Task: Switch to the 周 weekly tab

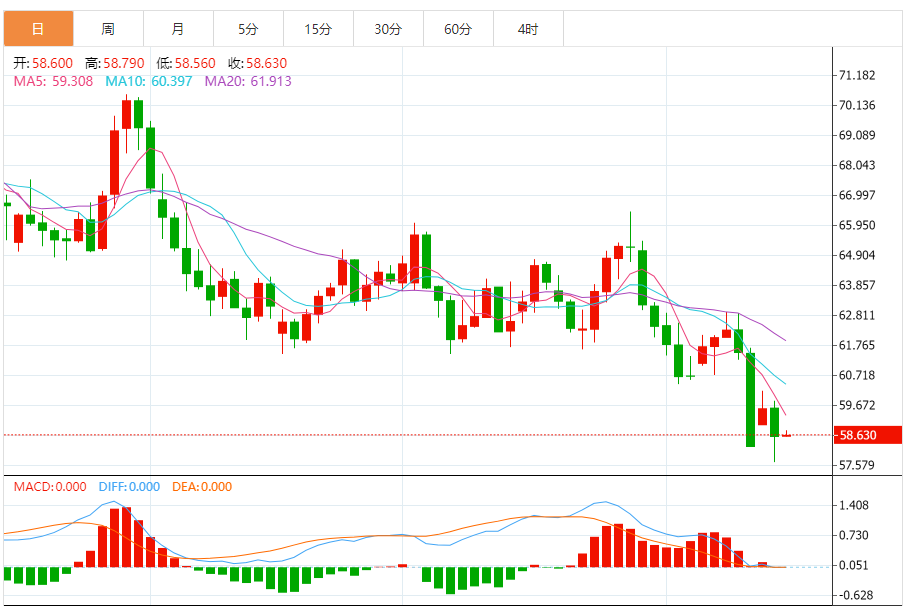Action: tap(108, 29)
